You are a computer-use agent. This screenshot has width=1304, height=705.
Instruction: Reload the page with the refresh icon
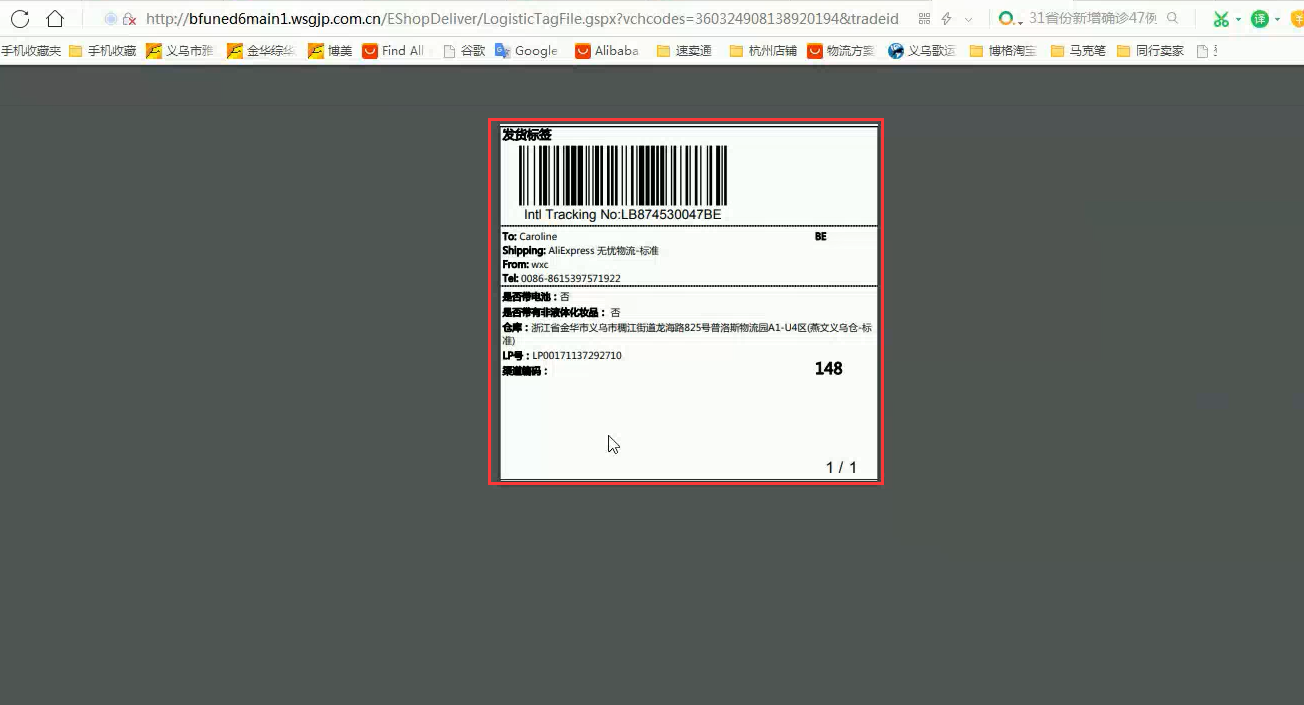point(20,19)
